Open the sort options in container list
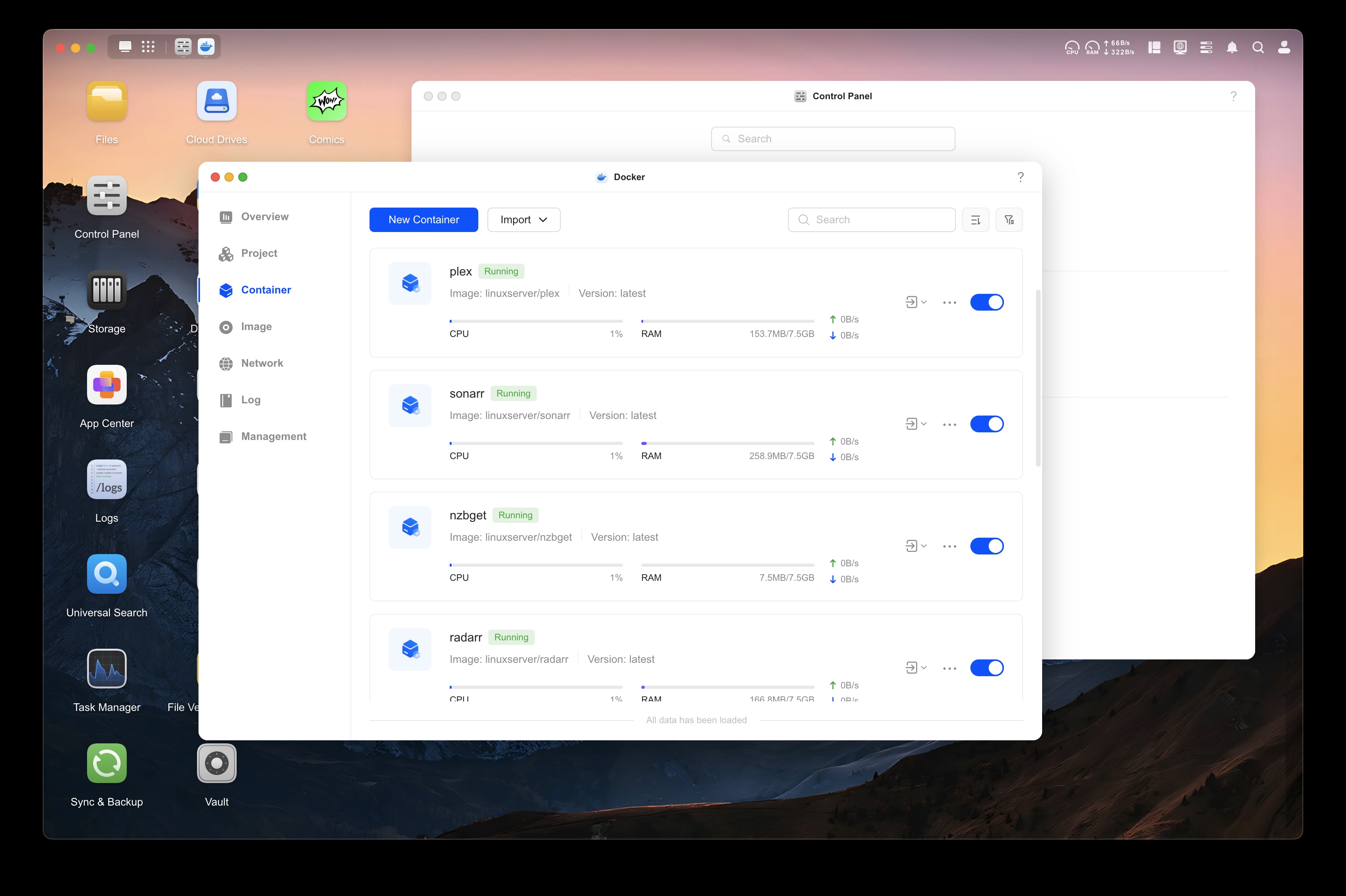 (976, 219)
